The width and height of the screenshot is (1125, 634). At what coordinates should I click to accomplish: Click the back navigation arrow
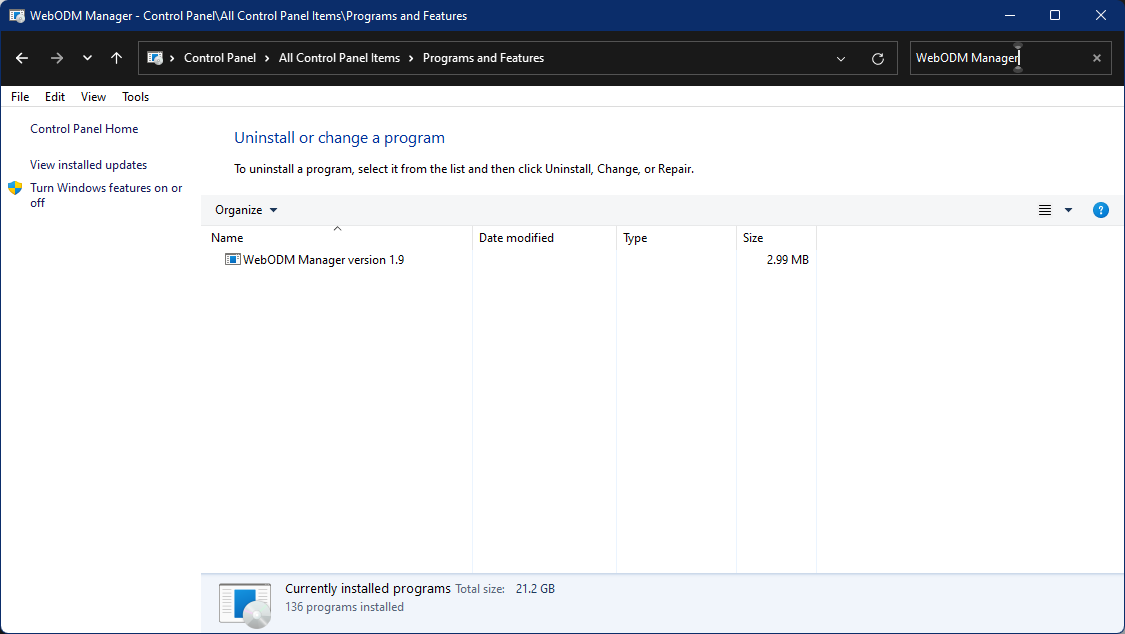coord(21,58)
